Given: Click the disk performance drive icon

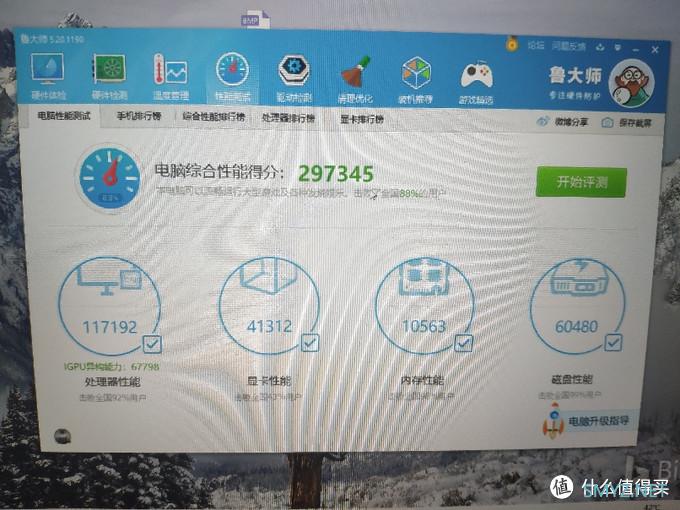Looking at the screenshot, I should coord(579,278).
